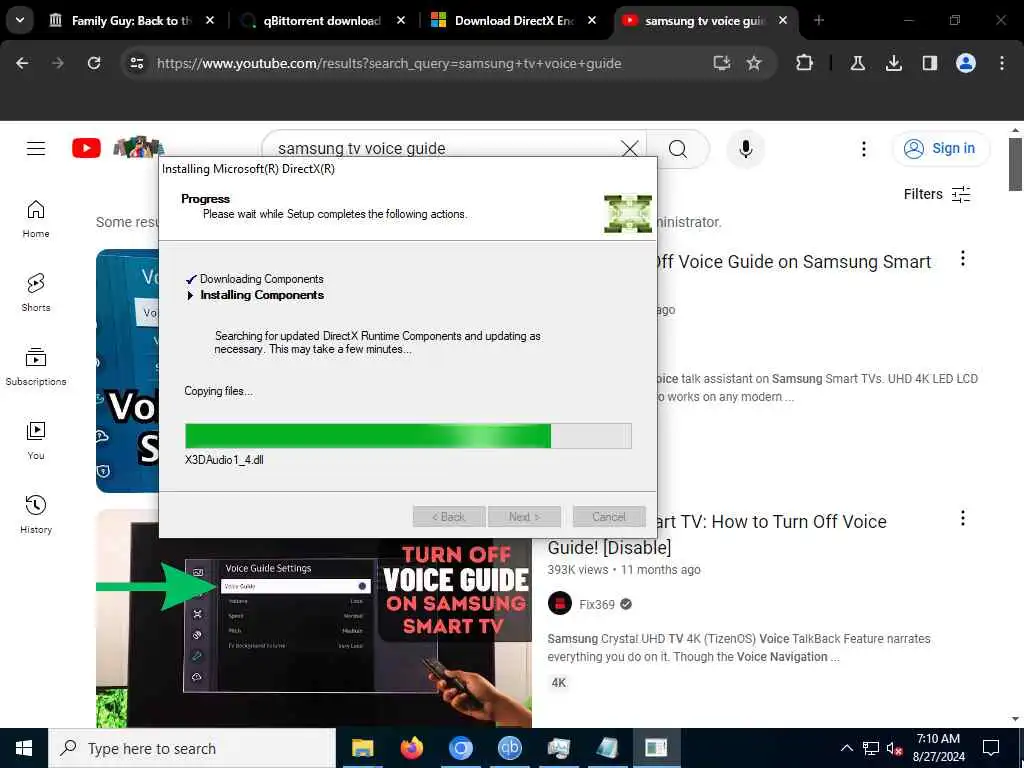The width and height of the screenshot is (1024, 768).
Task: Run YouTube search with magnifier button
Action: coord(678,149)
